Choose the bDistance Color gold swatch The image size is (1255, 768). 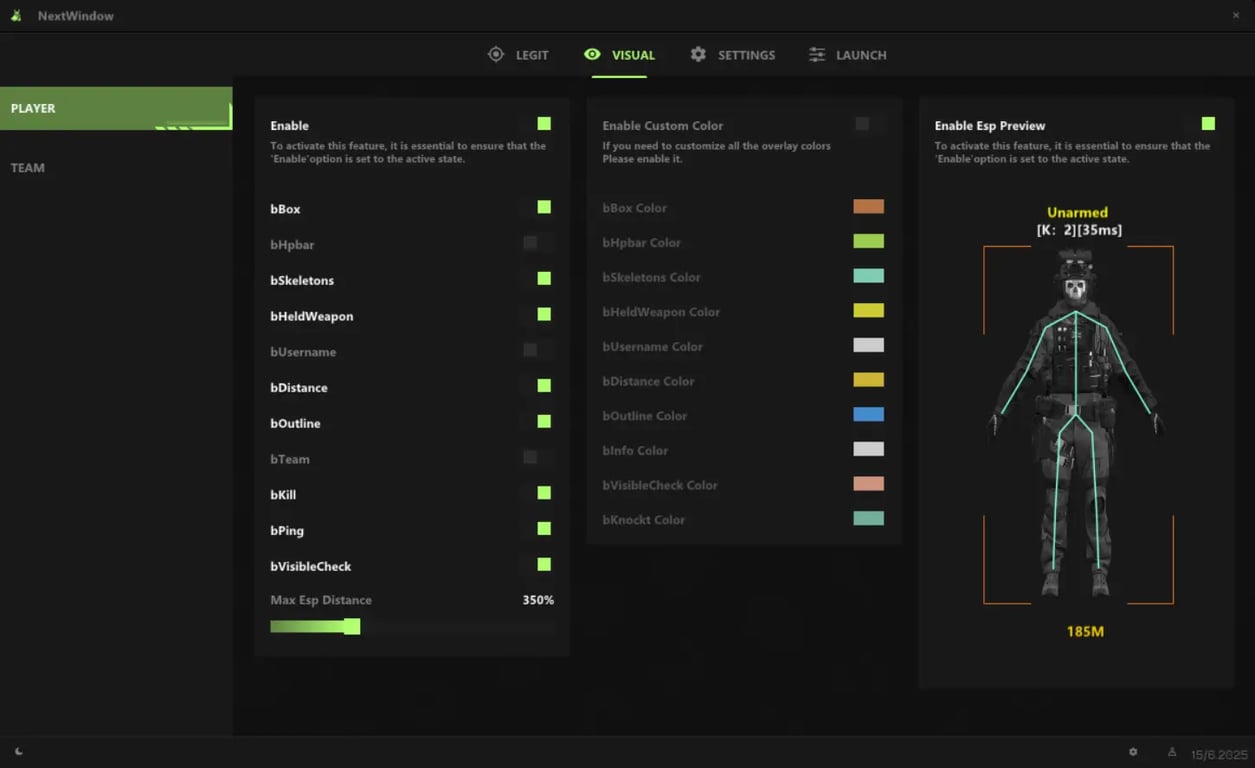[x=868, y=380]
